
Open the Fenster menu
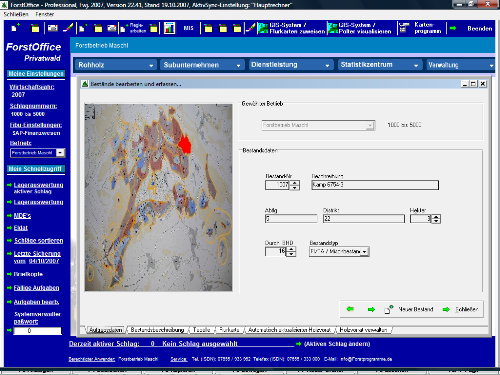pos(45,14)
